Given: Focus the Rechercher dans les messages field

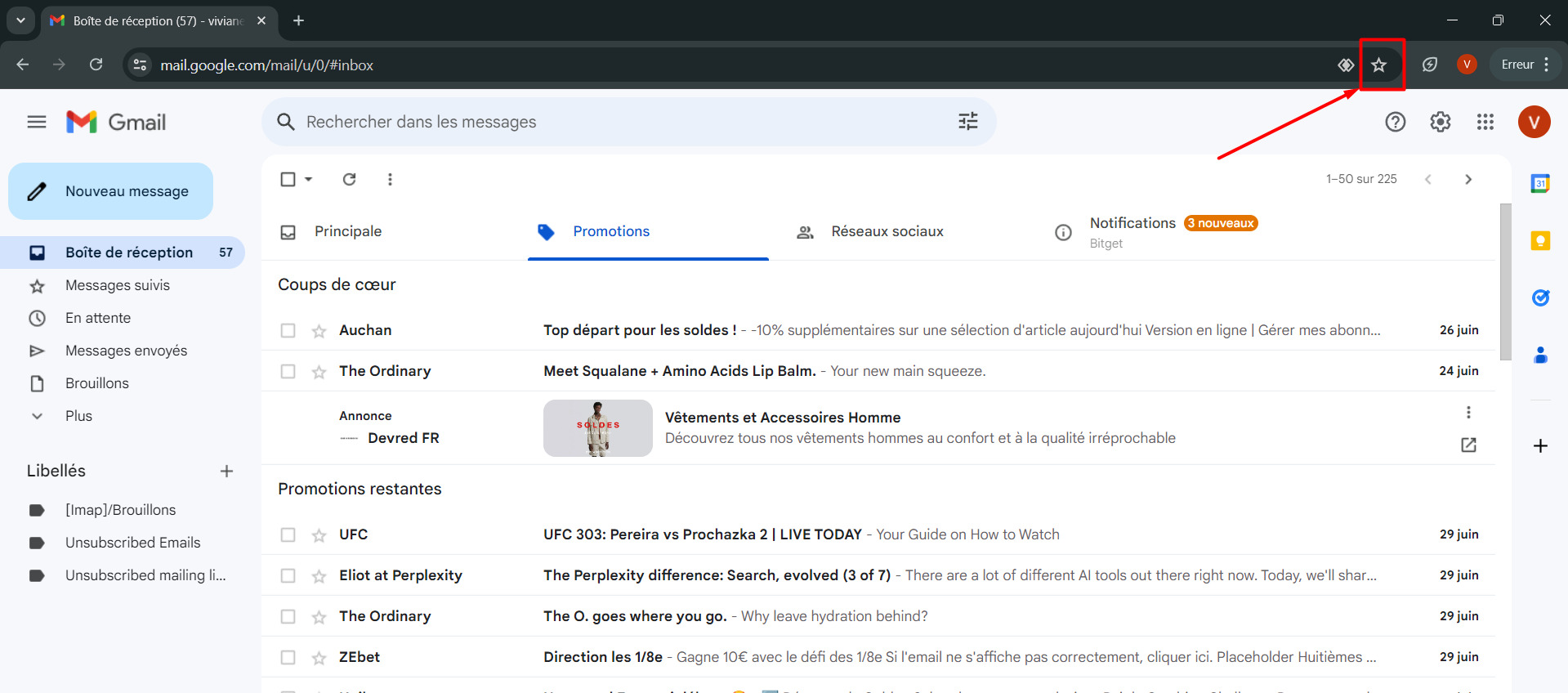Looking at the screenshot, I should (x=628, y=122).
